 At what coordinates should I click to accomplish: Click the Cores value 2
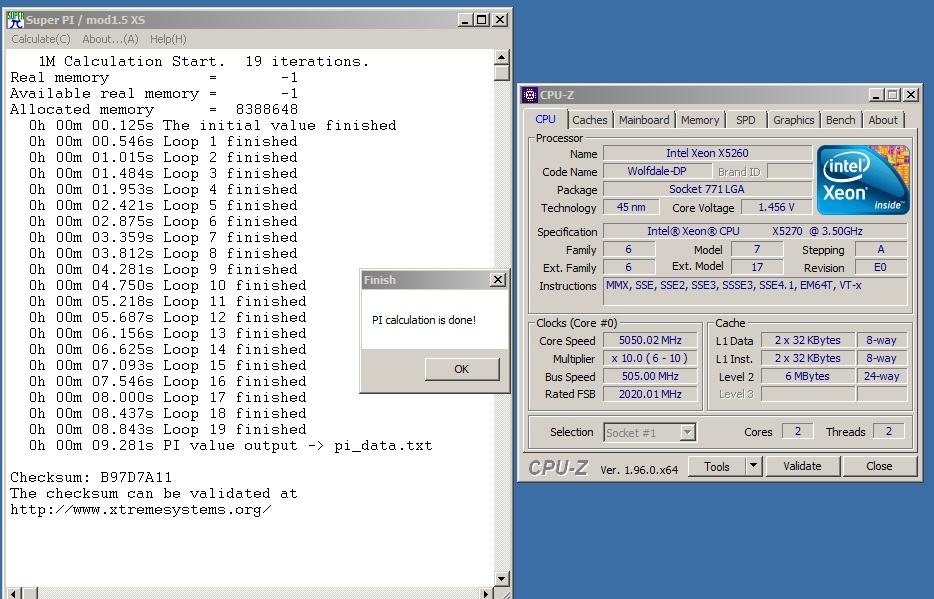pyautogui.click(x=797, y=432)
